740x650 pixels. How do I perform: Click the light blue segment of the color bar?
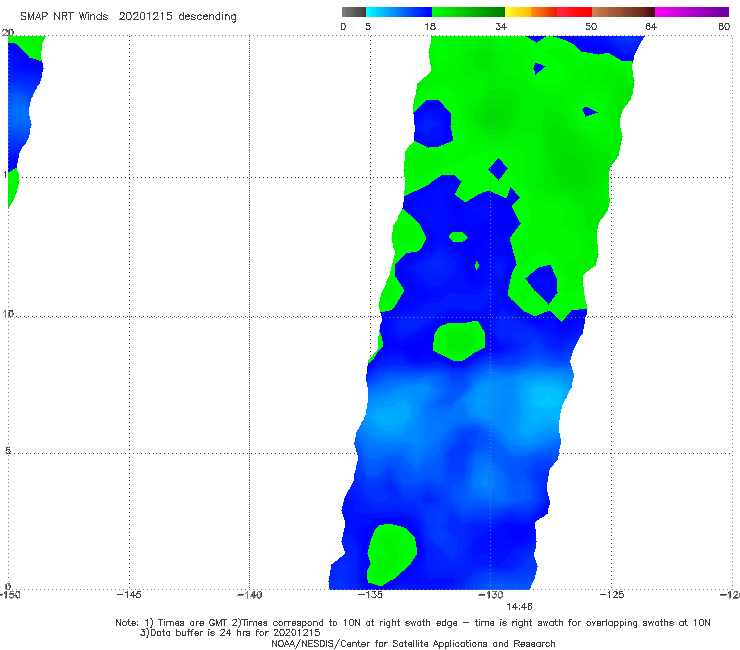[399, 12]
